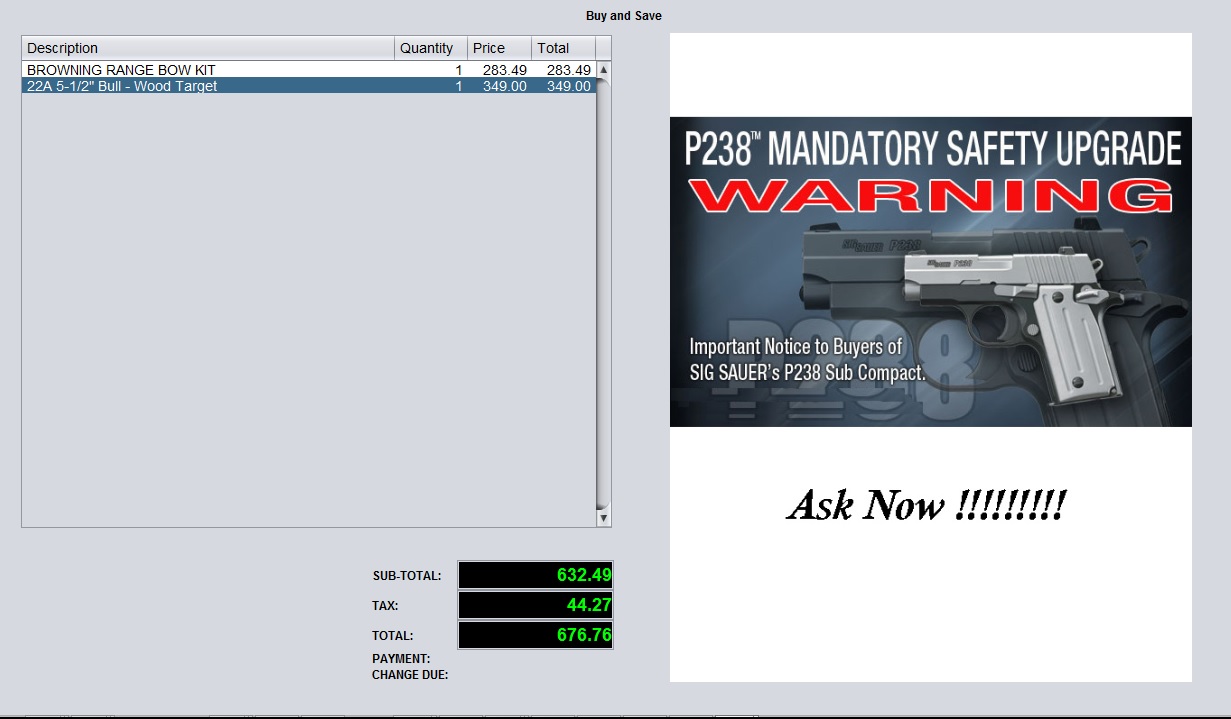Click the SUB-TOTAL amount field

pos(535,575)
